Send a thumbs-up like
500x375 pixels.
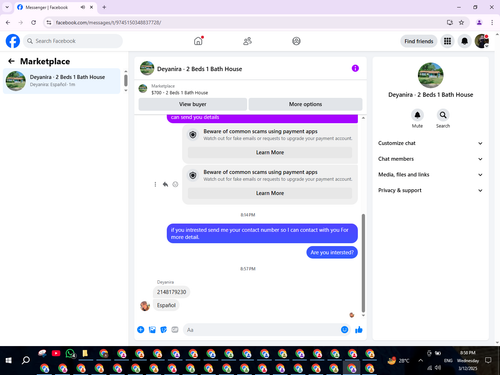coord(359,330)
